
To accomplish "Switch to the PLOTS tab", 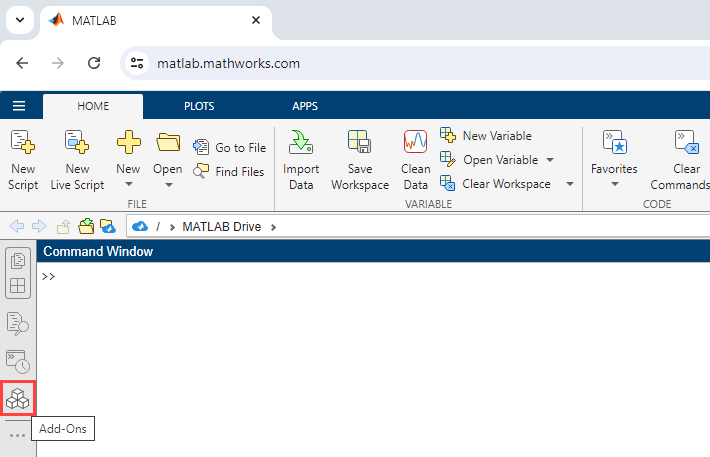I will click(199, 107).
